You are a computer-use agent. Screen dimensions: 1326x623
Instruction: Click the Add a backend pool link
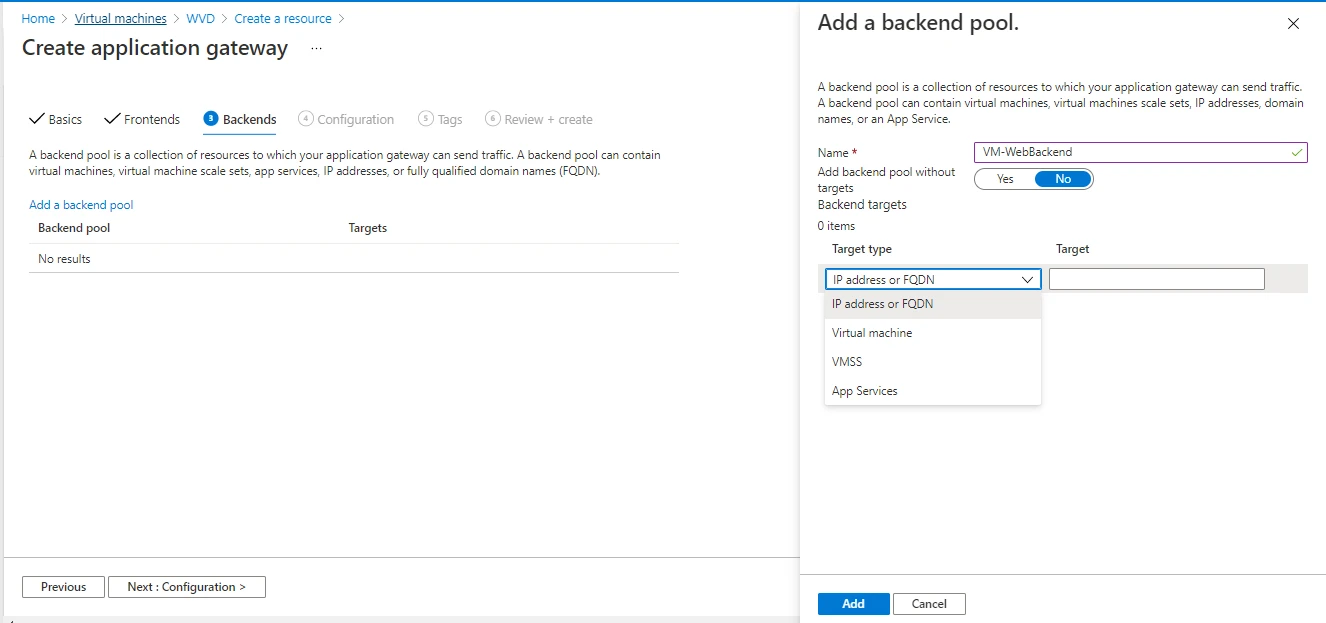pos(81,205)
